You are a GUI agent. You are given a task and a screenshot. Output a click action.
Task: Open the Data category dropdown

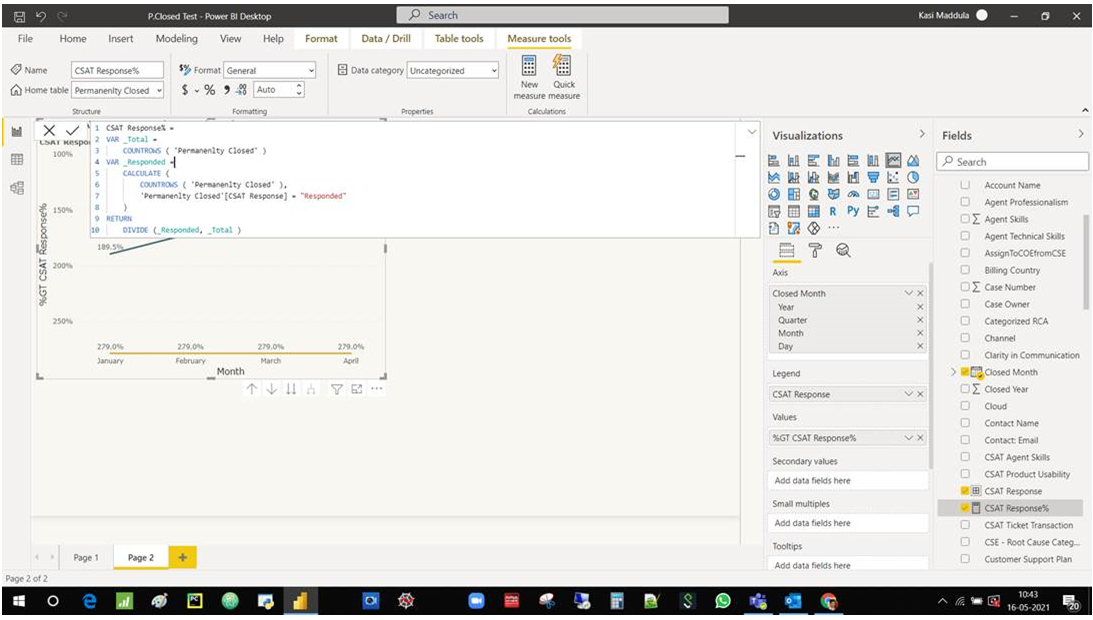[453, 70]
